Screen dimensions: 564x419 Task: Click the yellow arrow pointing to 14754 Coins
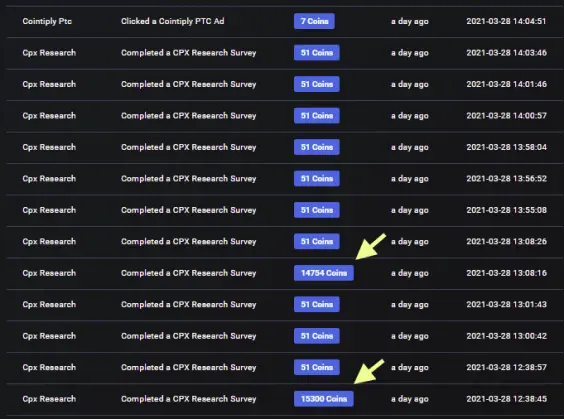370,246
